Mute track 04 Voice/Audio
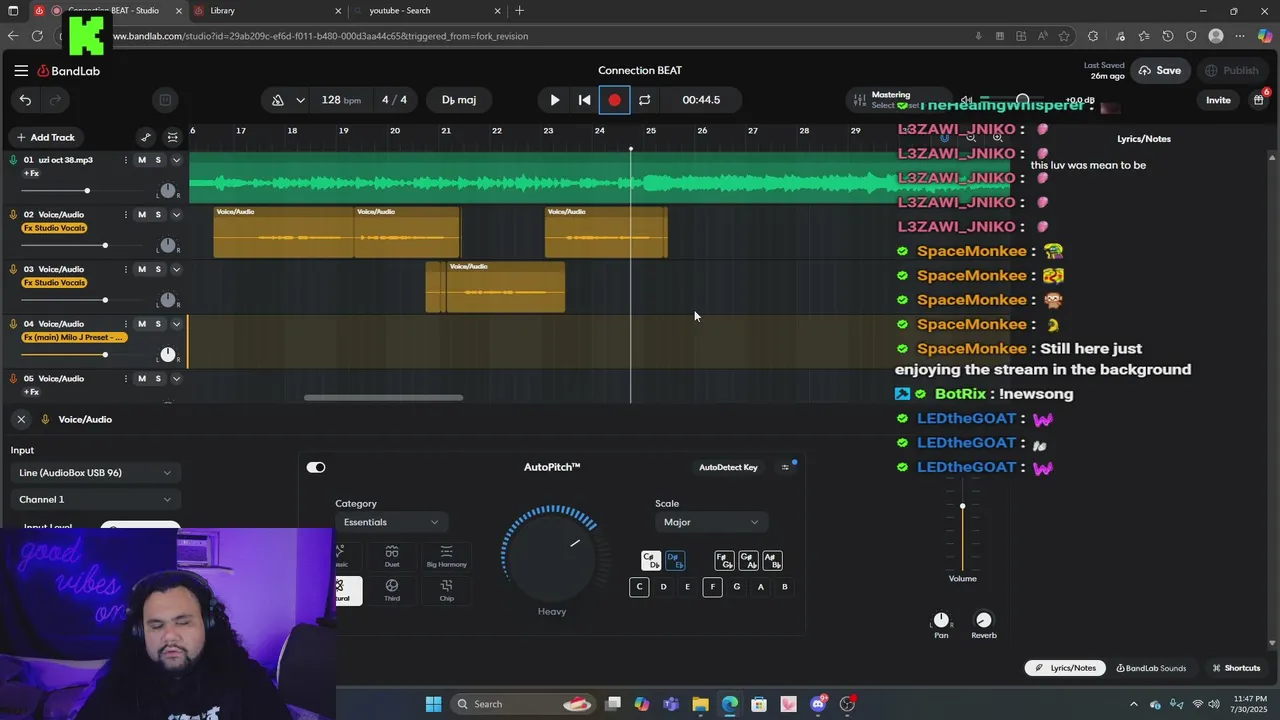Image resolution: width=1280 pixels, height=720 pixels. pyautogui.click(x=142, y=324)
